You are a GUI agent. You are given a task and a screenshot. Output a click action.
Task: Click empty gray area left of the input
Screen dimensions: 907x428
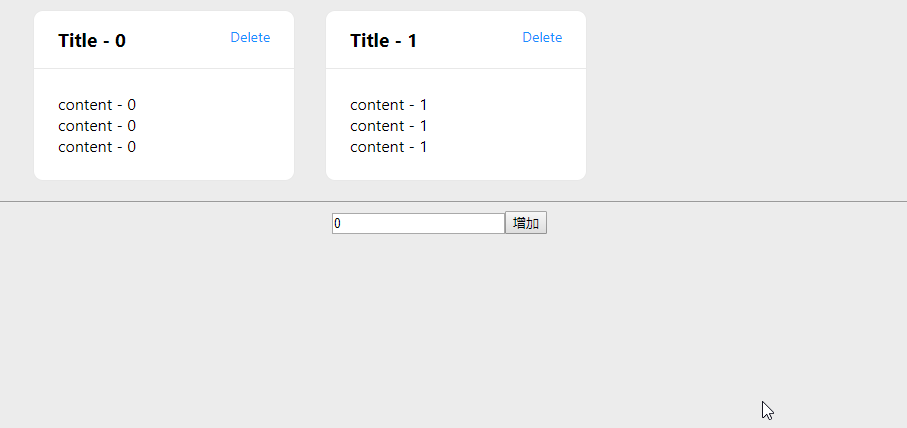tap(170, 223)
